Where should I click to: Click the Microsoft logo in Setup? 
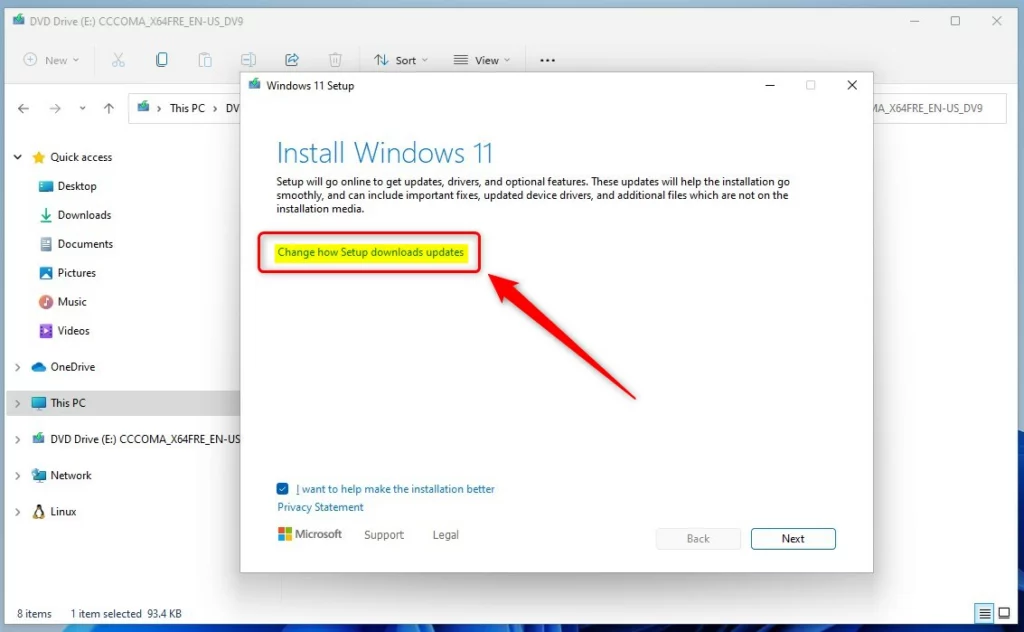click(x=310, y=534)
